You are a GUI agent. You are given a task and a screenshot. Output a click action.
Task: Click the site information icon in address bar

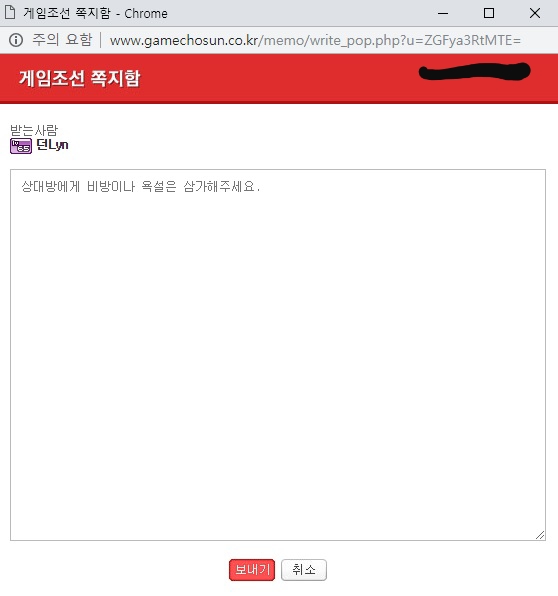click(16, 40)
